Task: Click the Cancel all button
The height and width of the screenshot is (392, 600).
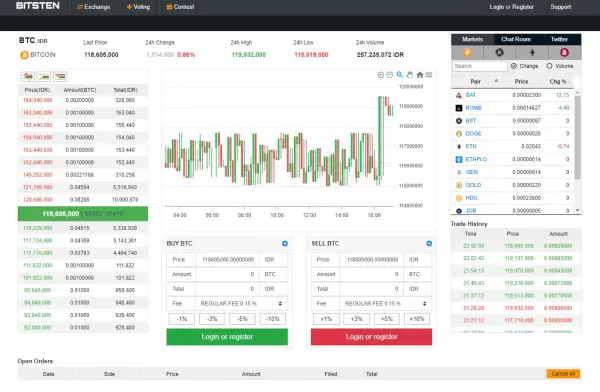Action: [x=563, y=374]
